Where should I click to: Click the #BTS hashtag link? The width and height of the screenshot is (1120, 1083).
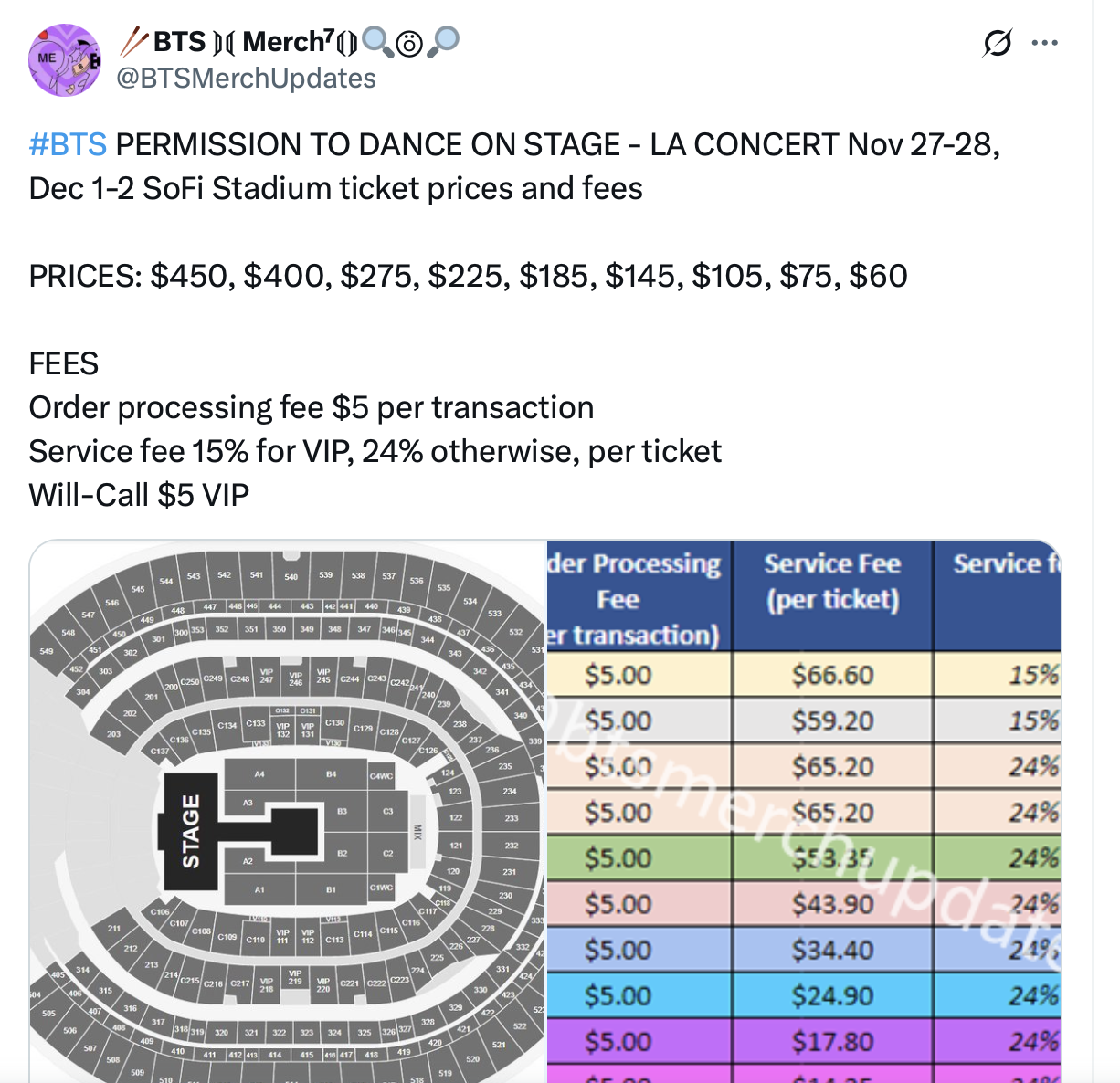68,144
